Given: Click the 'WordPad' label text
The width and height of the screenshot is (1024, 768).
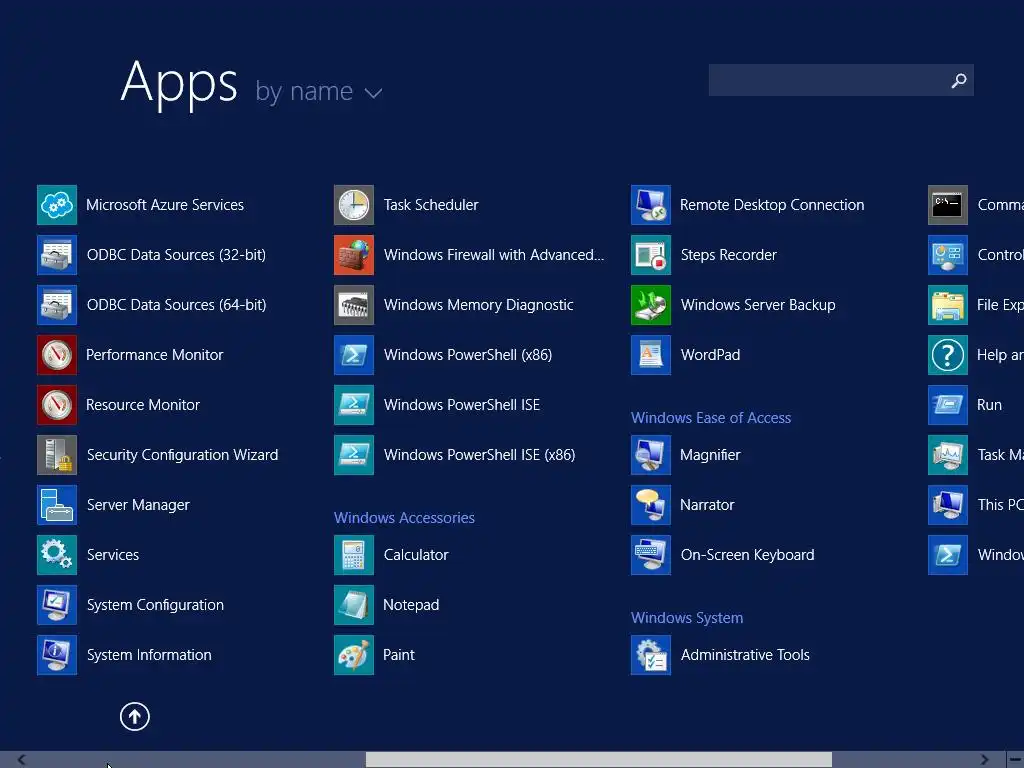Looking at the screenshot, I should (711, 355).
